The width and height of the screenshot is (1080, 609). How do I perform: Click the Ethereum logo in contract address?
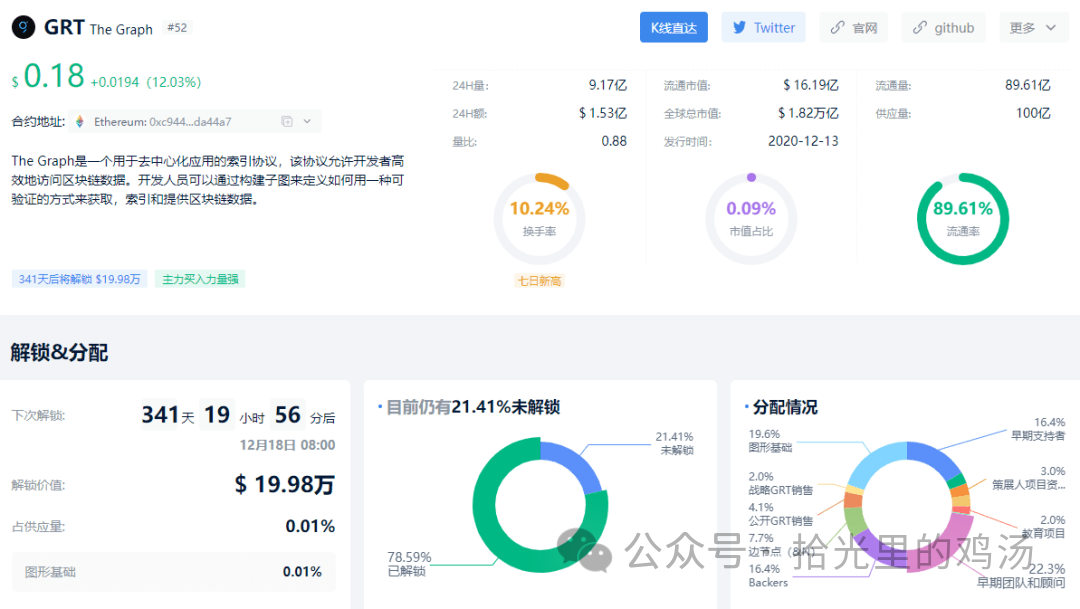point(80,121)
